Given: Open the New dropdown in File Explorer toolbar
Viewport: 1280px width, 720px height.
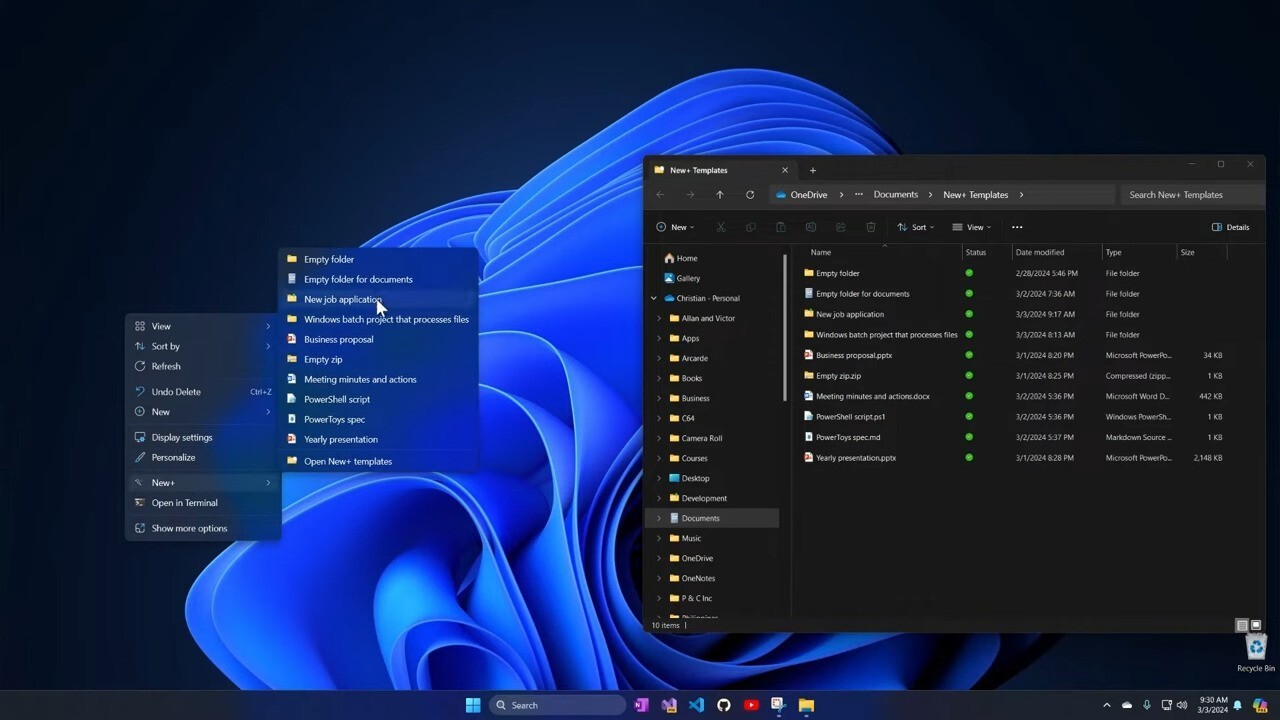Looking at the screenshot, I should coord(675,227).
